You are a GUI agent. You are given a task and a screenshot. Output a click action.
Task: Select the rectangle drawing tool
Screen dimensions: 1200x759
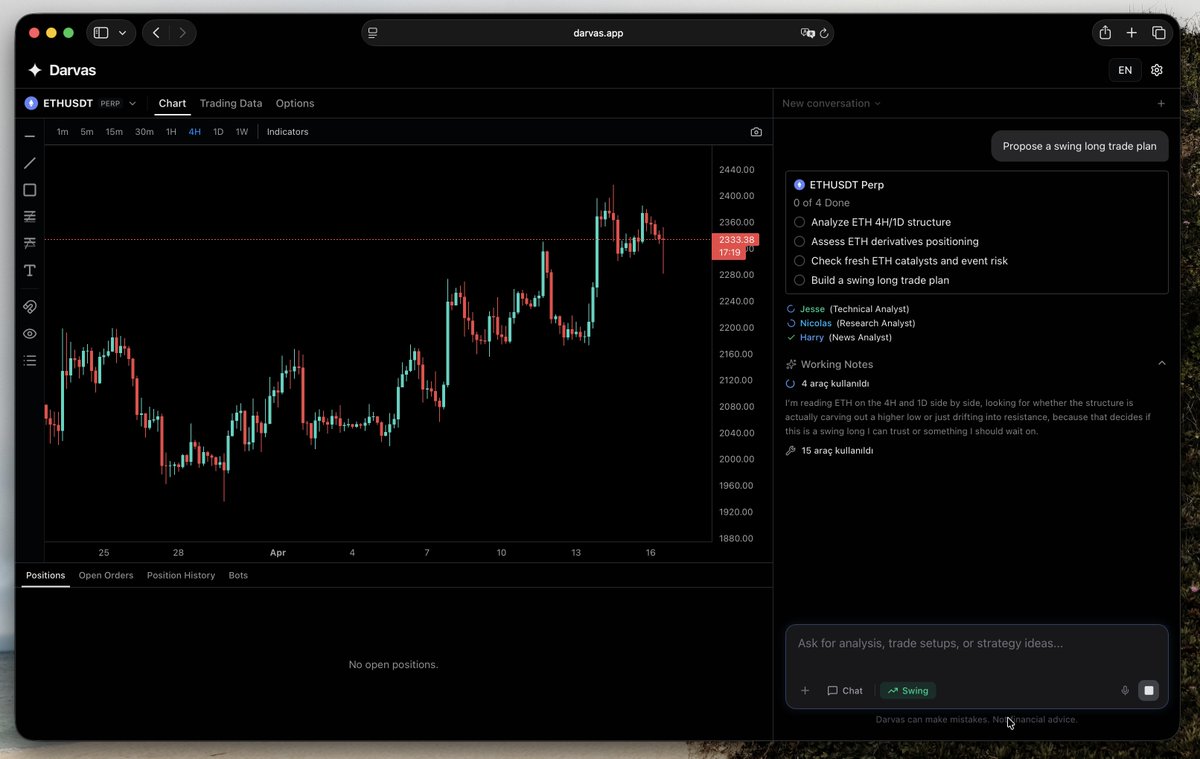pos(29,190)
